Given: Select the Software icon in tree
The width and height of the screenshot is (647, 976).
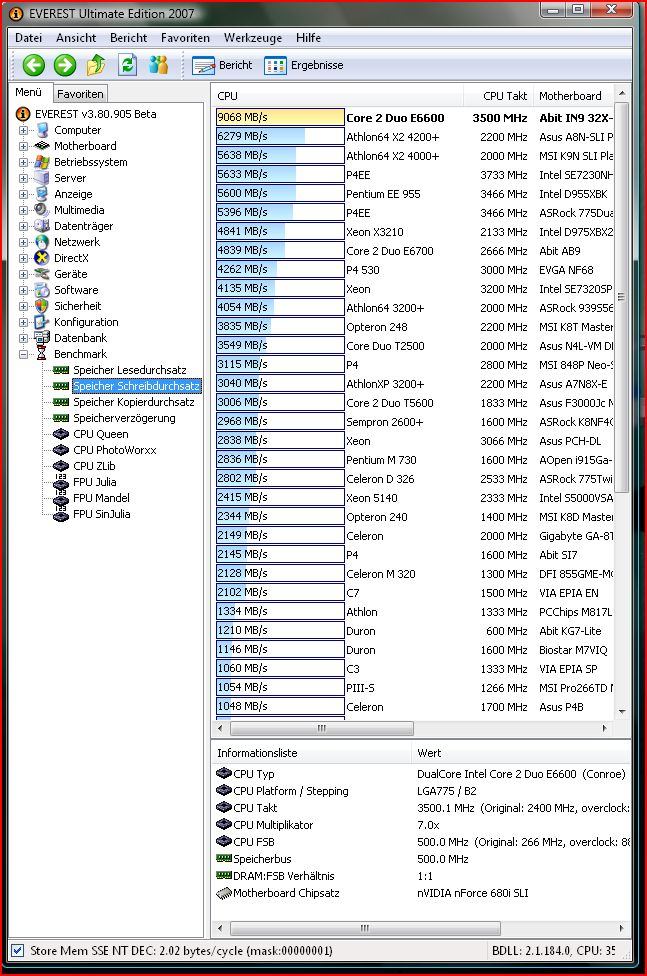Looking at the screenshot, I should (x=42, y=290).
